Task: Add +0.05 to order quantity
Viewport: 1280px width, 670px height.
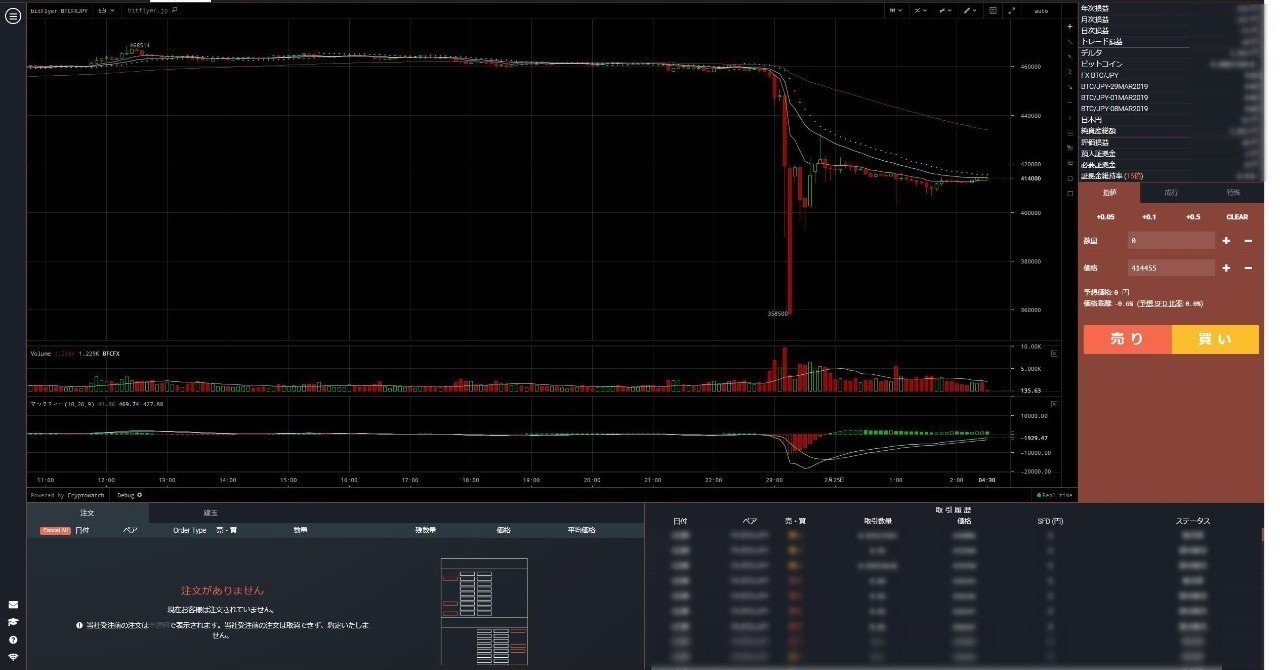Action: (x=1105, y=216)
